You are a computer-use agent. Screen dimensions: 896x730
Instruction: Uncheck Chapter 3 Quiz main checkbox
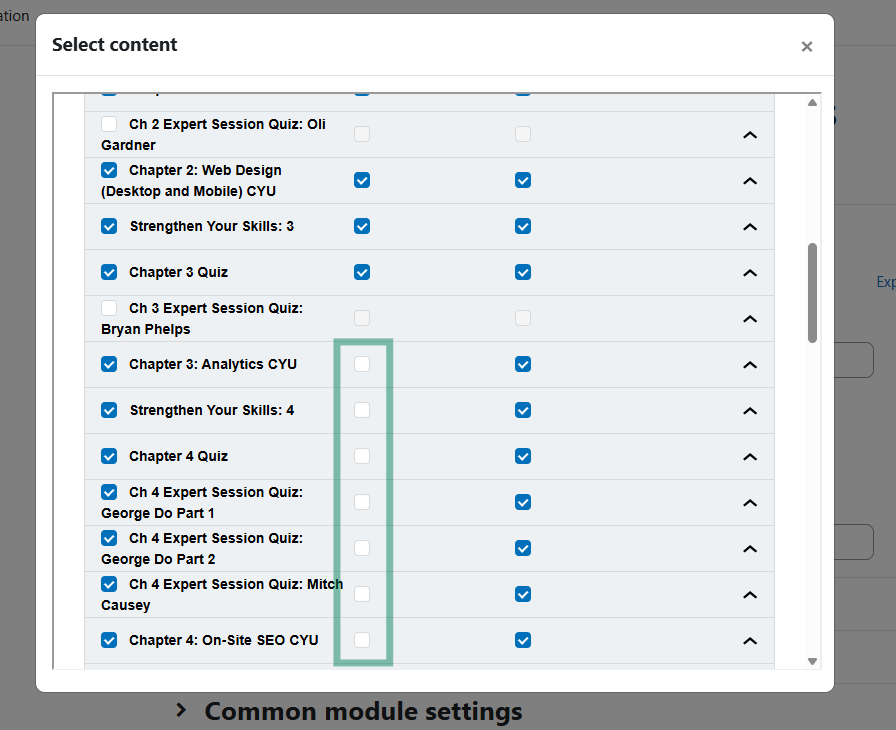pos(109,272)
